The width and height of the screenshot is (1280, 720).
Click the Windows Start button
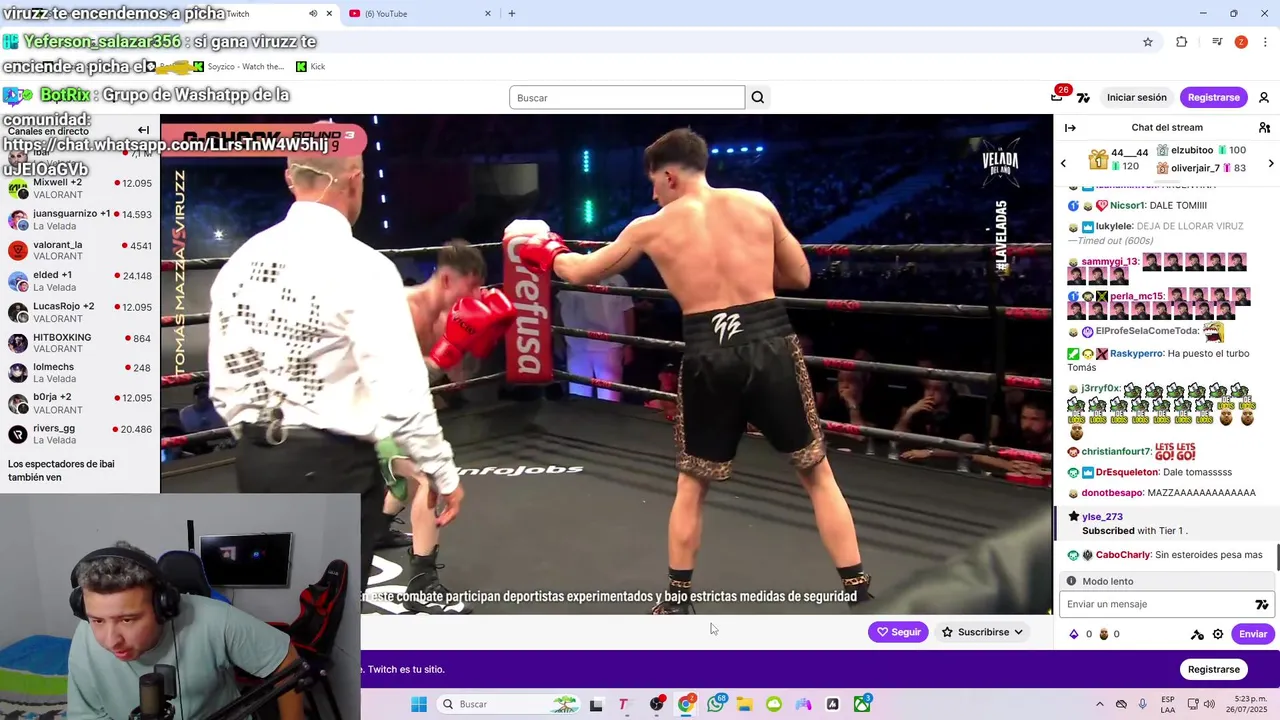(419, 704)
